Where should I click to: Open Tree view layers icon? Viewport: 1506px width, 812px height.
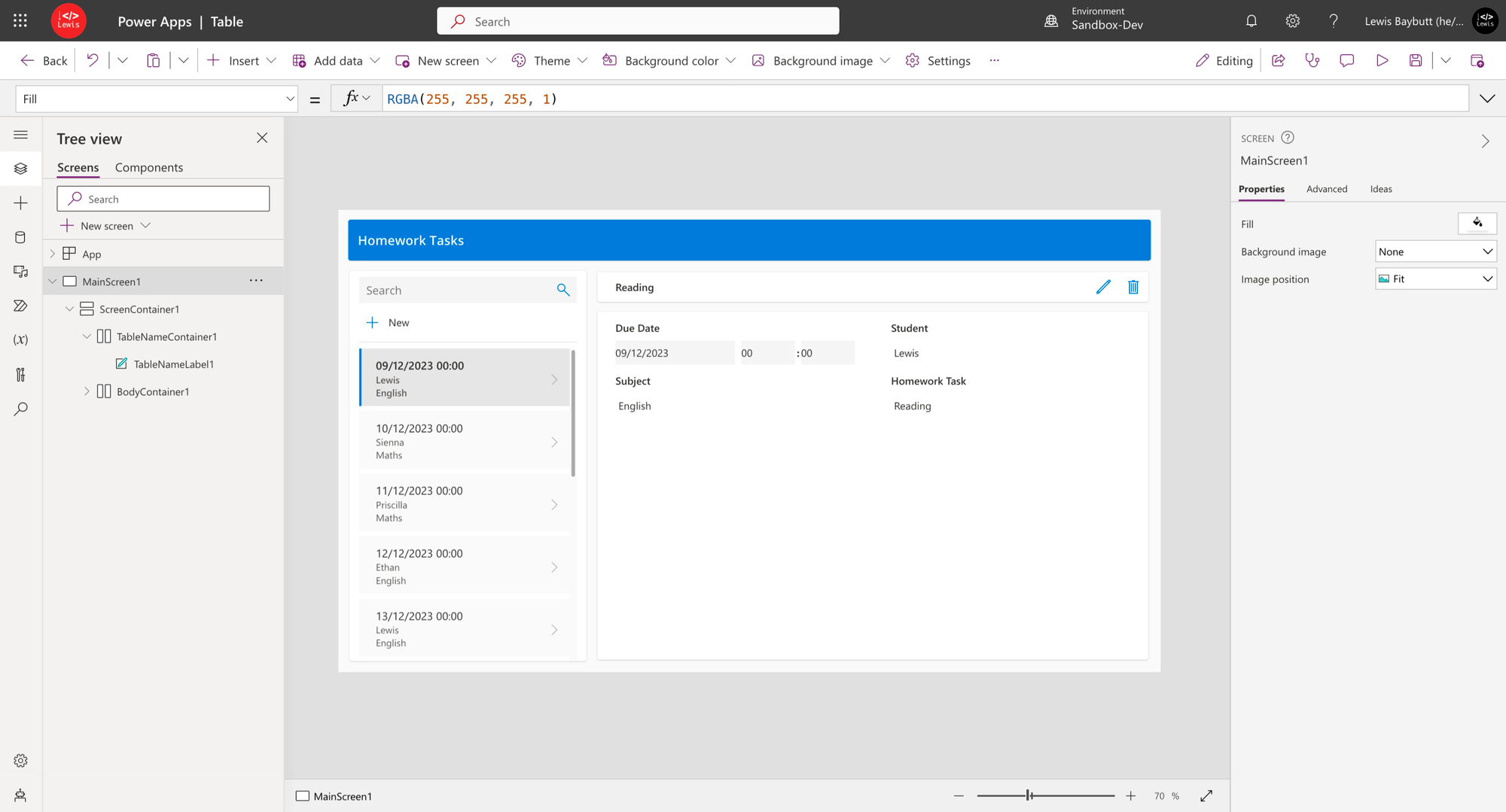[x=20, y=169]
